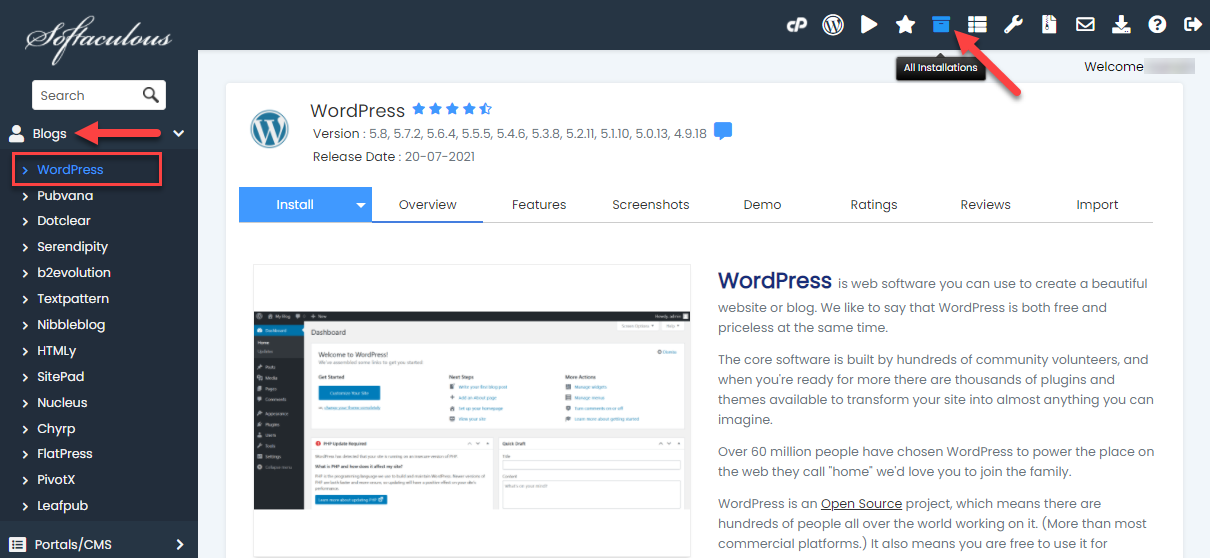Select Pubvana in Blogs list
This screenshot has height=558, width=1210.
pyautogui.click(x=65, y=195)
